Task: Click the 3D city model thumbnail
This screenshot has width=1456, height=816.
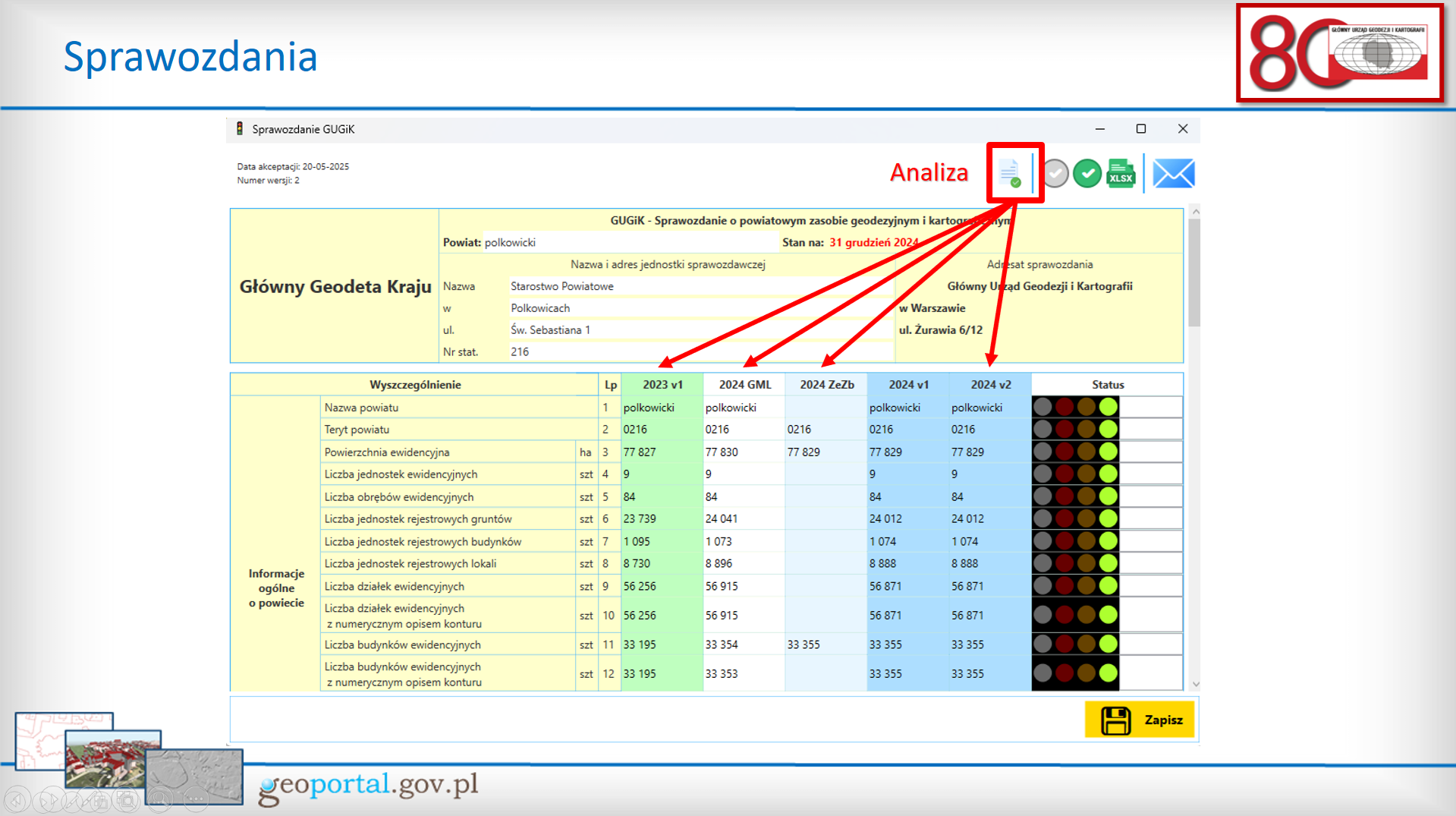Action: click(112, 758)
